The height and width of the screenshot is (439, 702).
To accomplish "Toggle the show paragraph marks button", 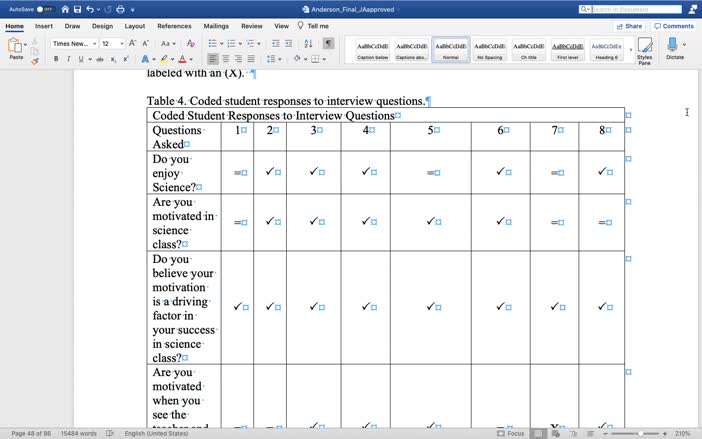I will 328,44.
